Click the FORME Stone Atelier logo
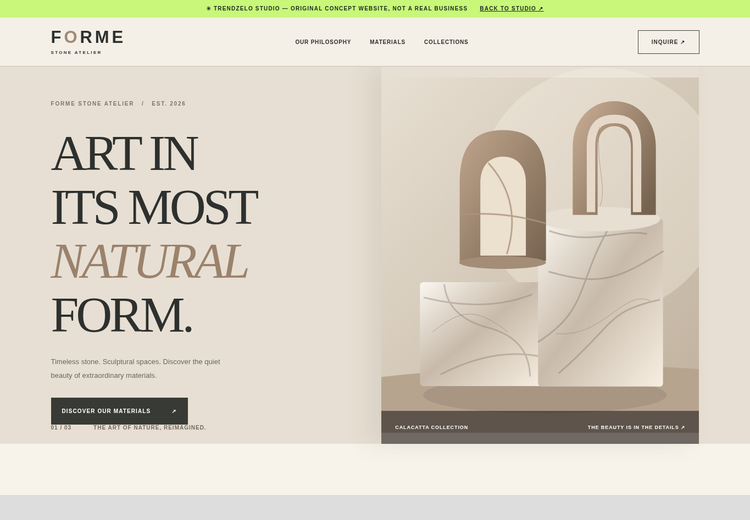This screenshot has width=750, height=520. point(87,42)
